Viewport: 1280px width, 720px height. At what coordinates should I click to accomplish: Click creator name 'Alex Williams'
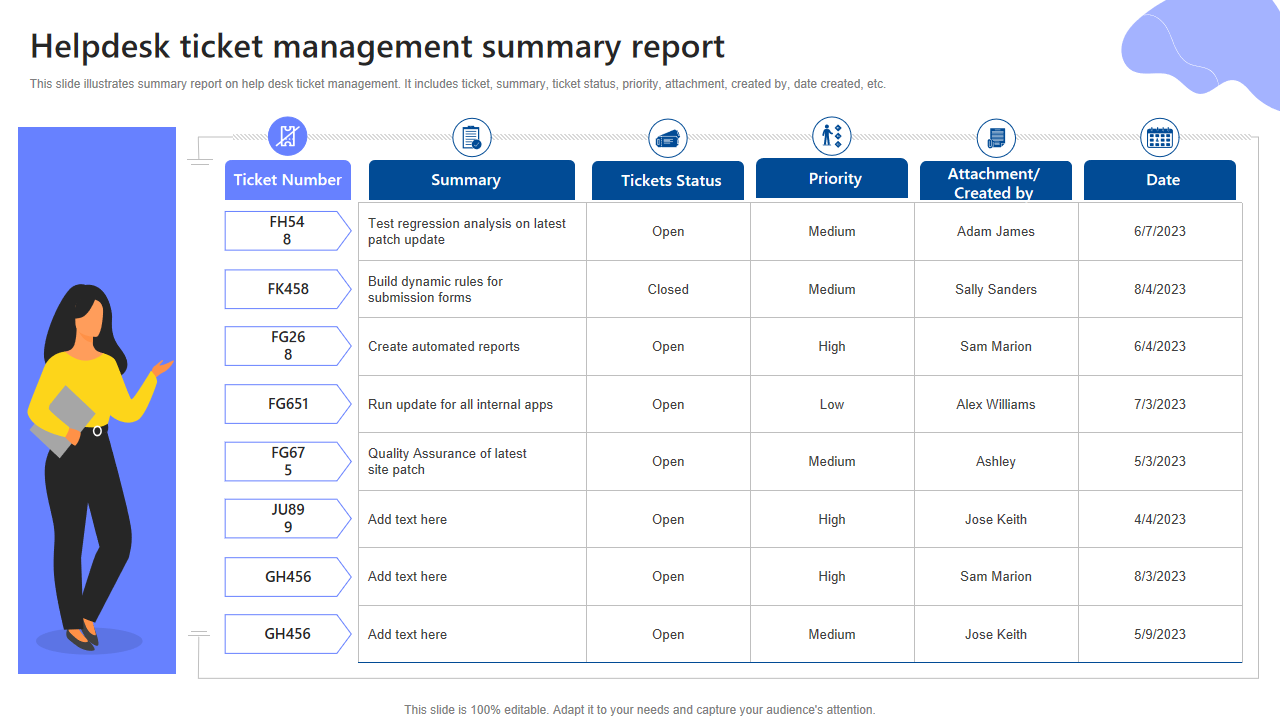(x=996, y=404)
